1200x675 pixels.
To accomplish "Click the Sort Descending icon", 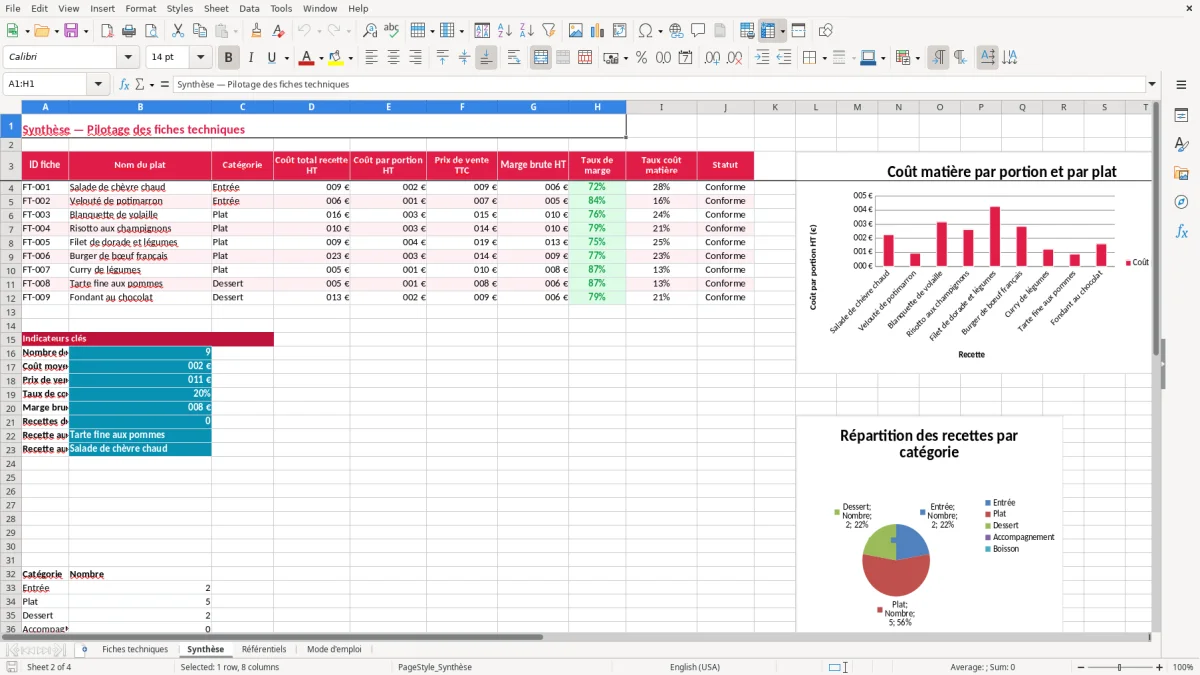I will [x=526, y=31].
